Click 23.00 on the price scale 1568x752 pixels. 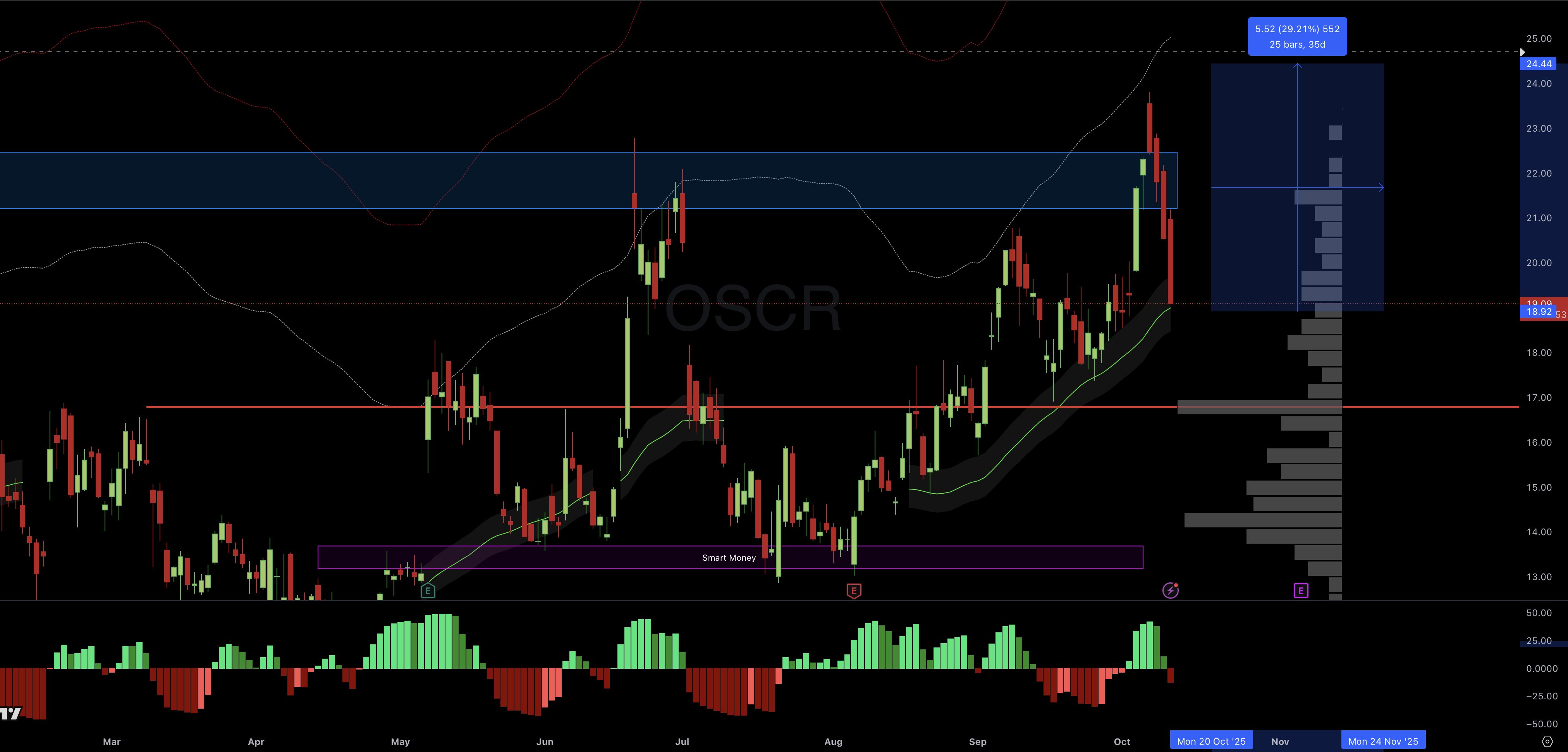[x=1539, y=129]
